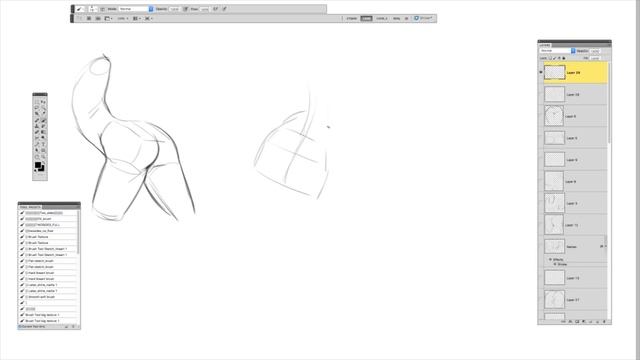Show more workspaces with double arrow
The height and width of the screenshot is (360, 640).
[x=407, y=18]
